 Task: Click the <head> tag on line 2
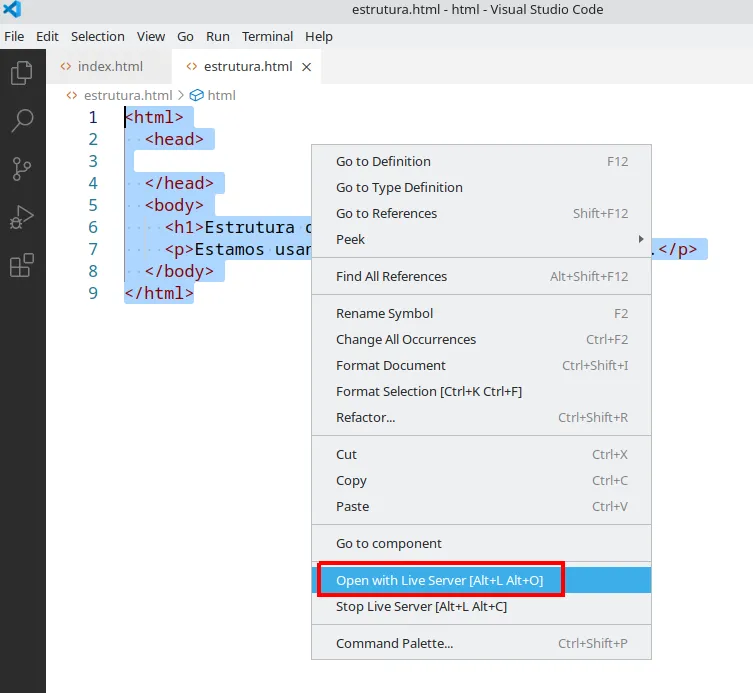[x=174, y=139]
